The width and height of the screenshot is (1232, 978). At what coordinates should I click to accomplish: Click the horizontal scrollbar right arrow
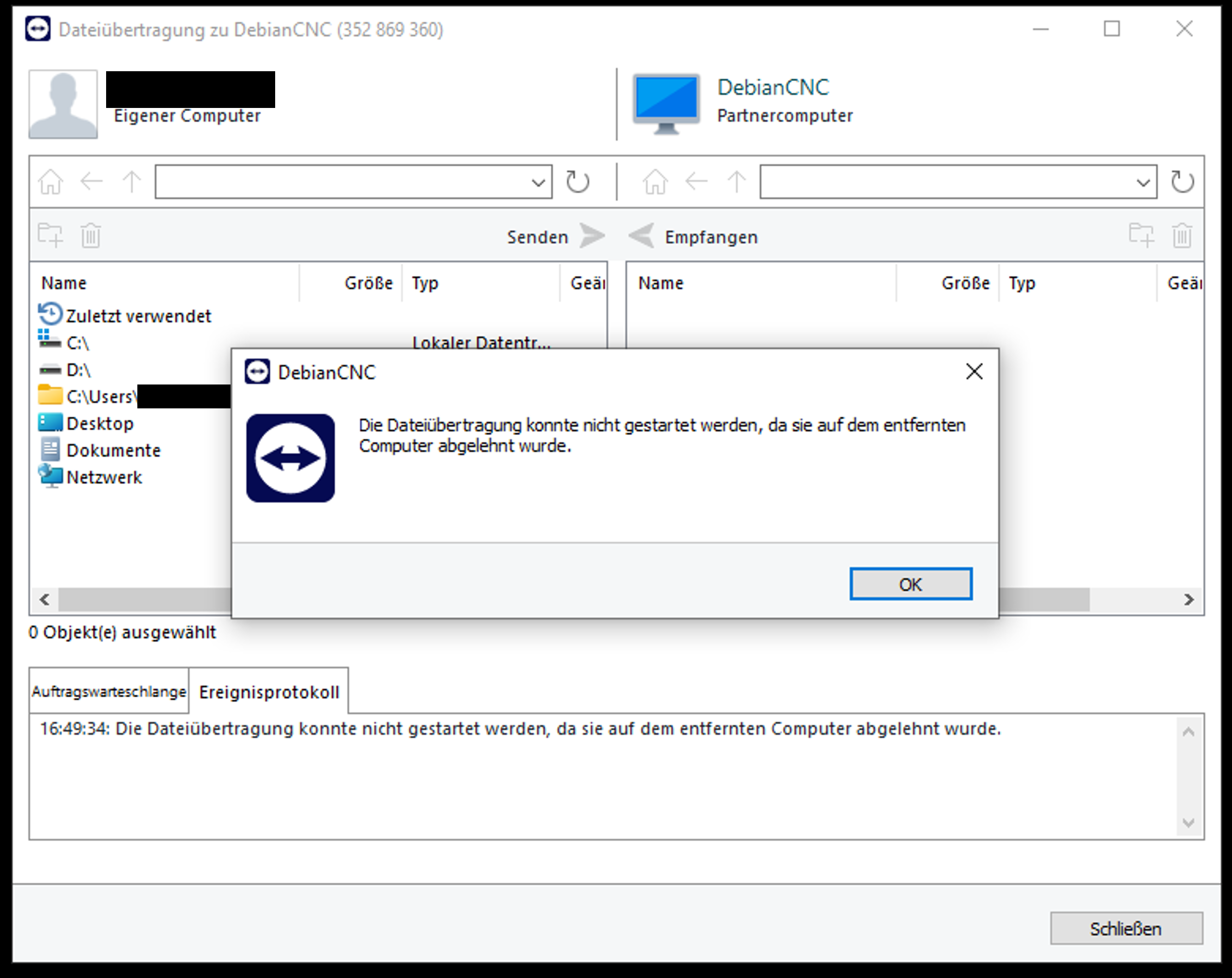pos(1188,599)
